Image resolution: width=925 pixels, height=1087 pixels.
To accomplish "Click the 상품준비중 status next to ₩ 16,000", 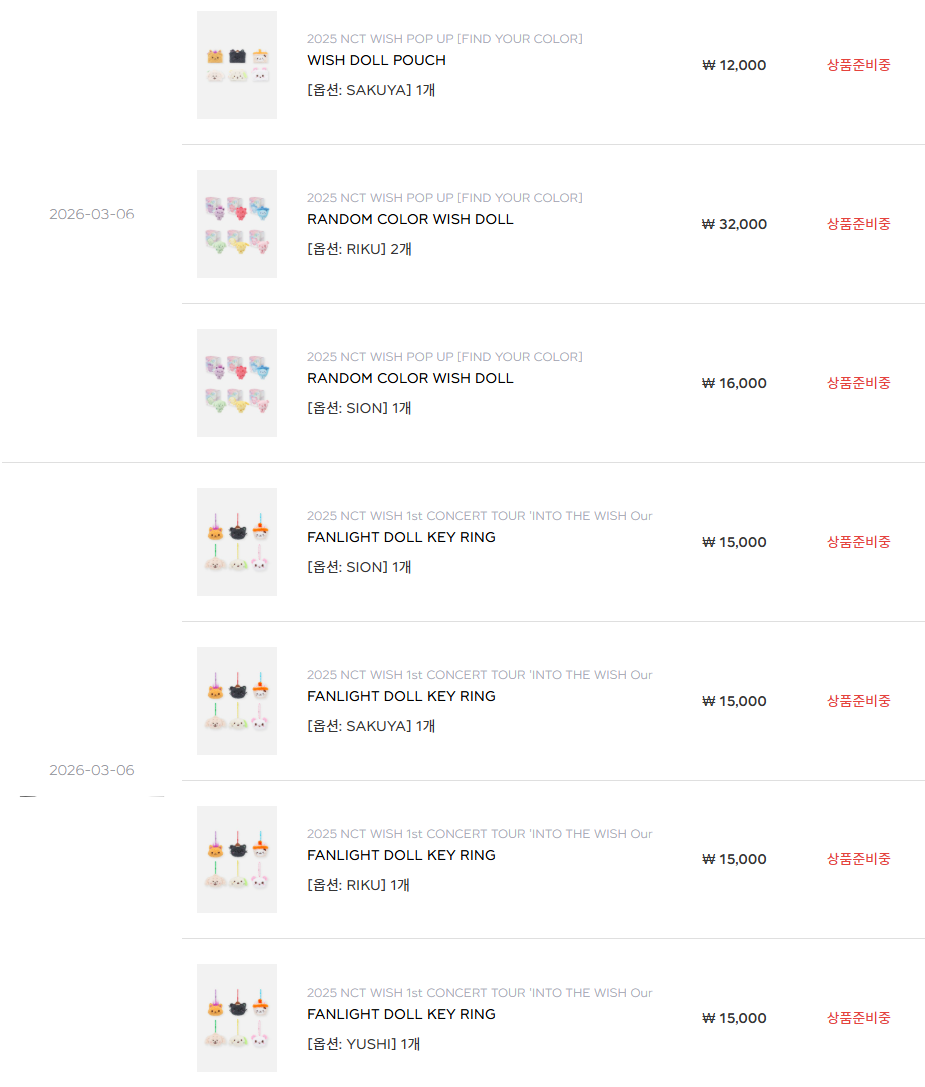I will click(x=858, y=383).
